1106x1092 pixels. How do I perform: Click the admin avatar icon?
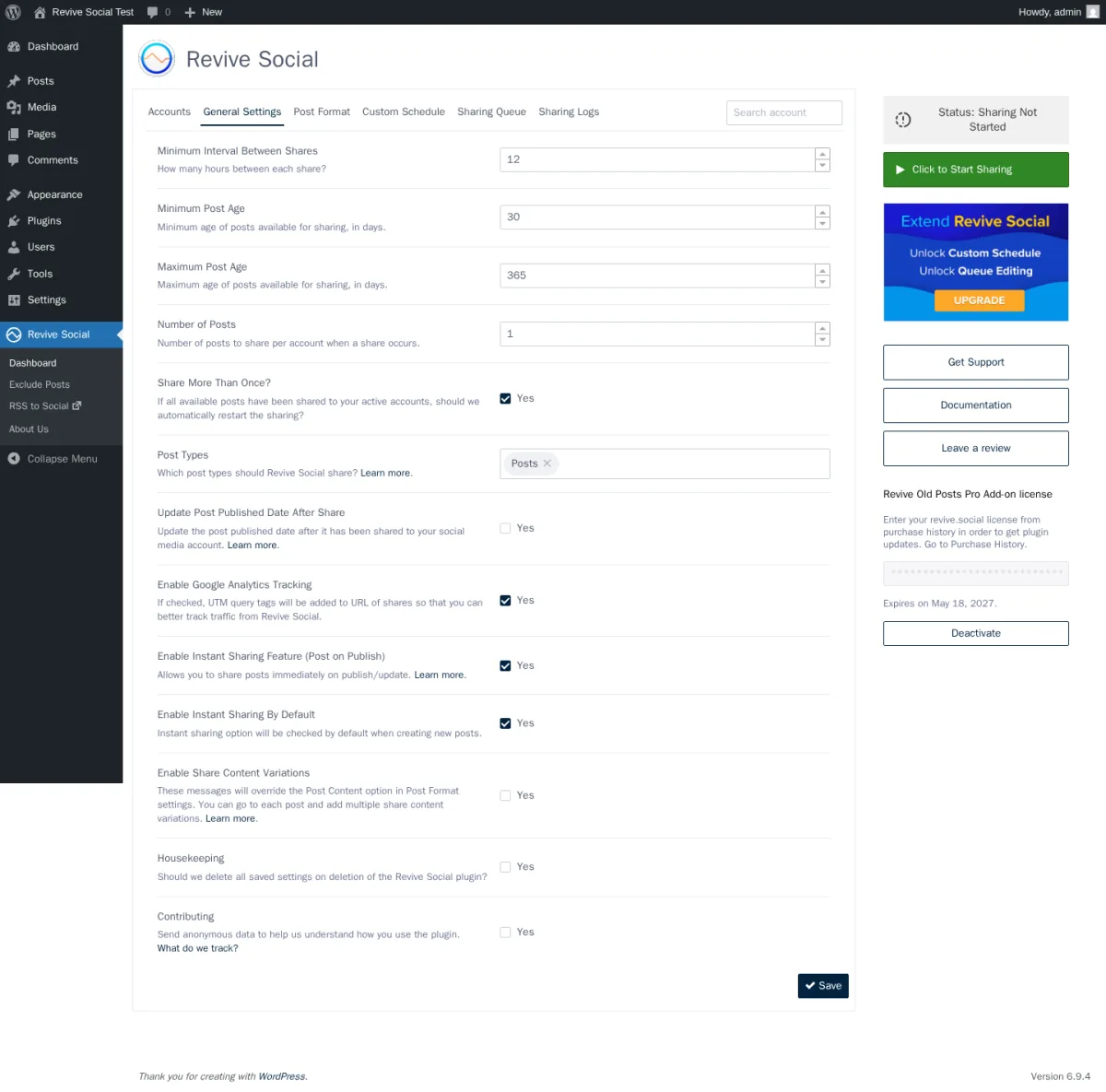point(1093,12)
